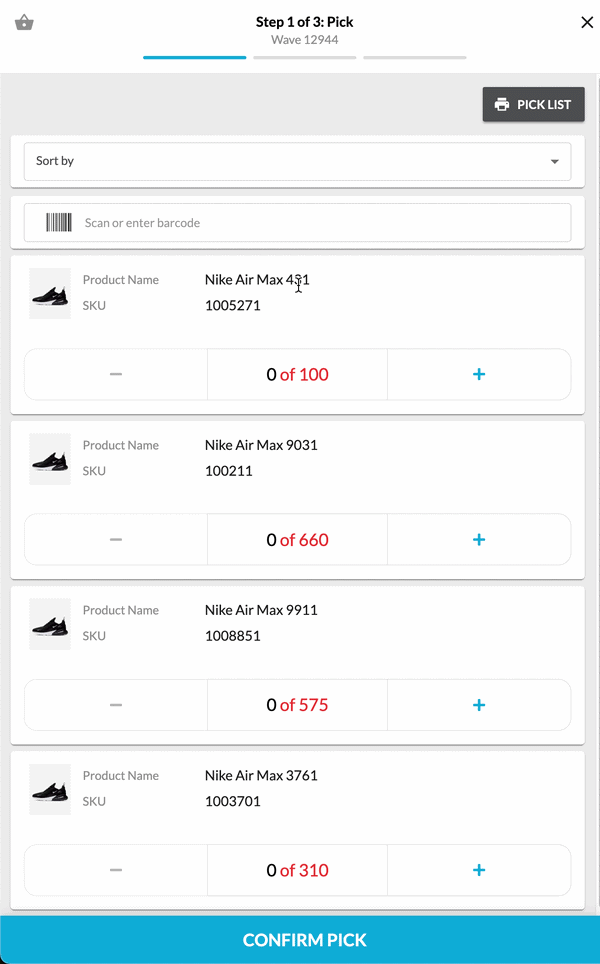Add one to Nike Air Max 9911
The image size is (600, 964).
click(x=478, y=705)
